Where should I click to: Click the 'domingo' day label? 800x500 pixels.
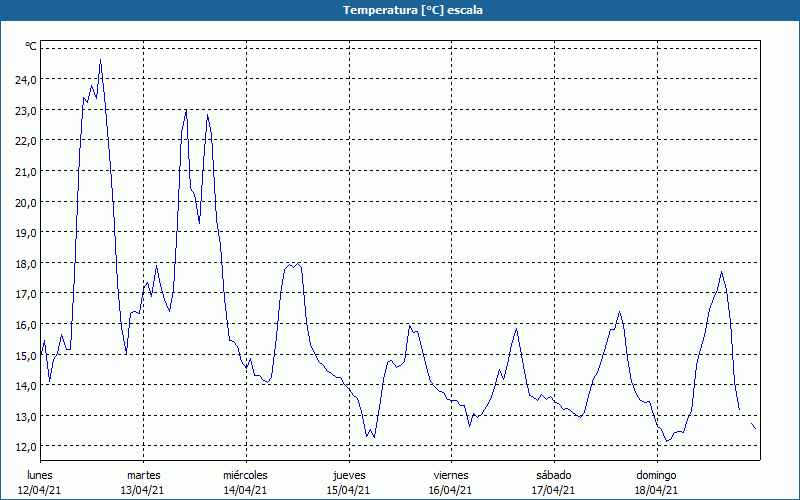click(x=656, y=475)
